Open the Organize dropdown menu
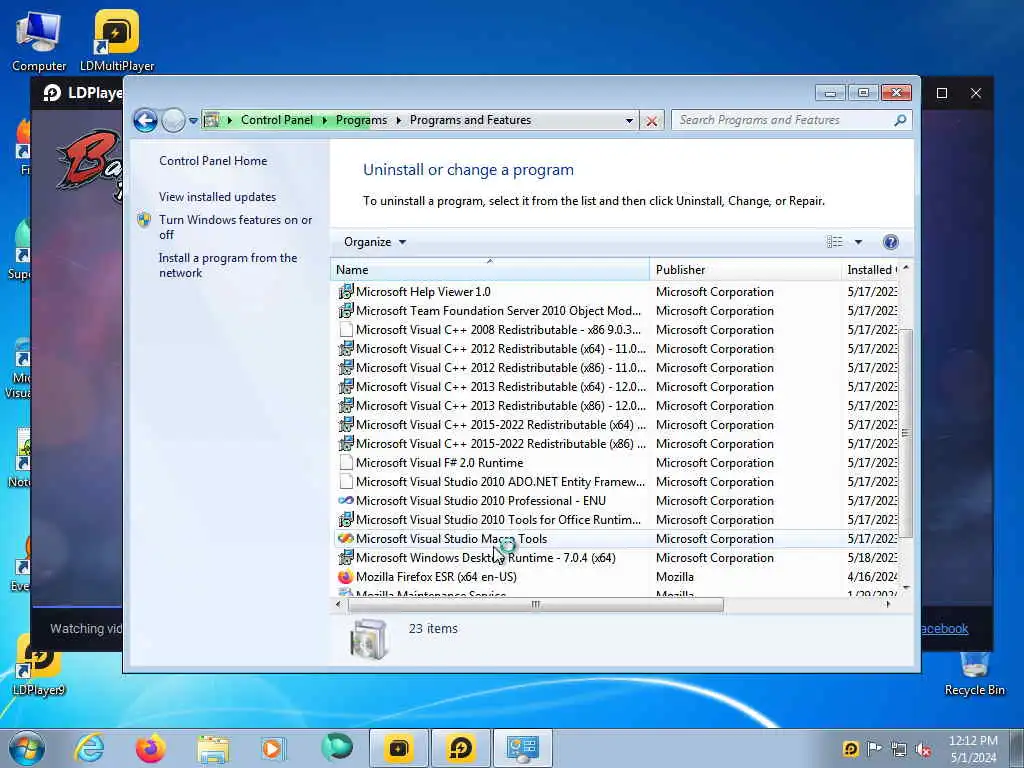This screenshot has height=768, width=1024. click(x=375, y=242)
